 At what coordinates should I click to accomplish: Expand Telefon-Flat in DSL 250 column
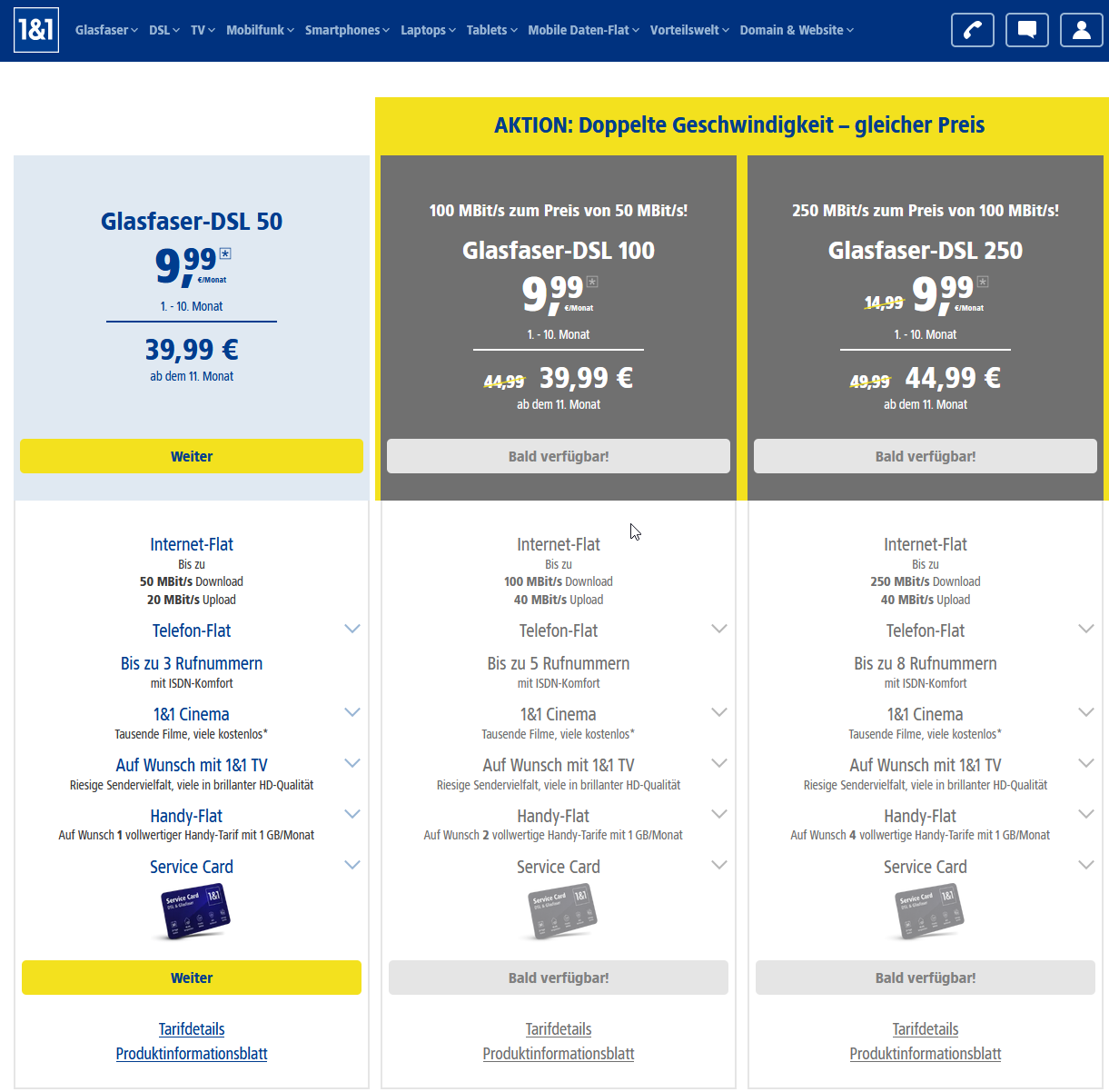(x=1086, y=629)
